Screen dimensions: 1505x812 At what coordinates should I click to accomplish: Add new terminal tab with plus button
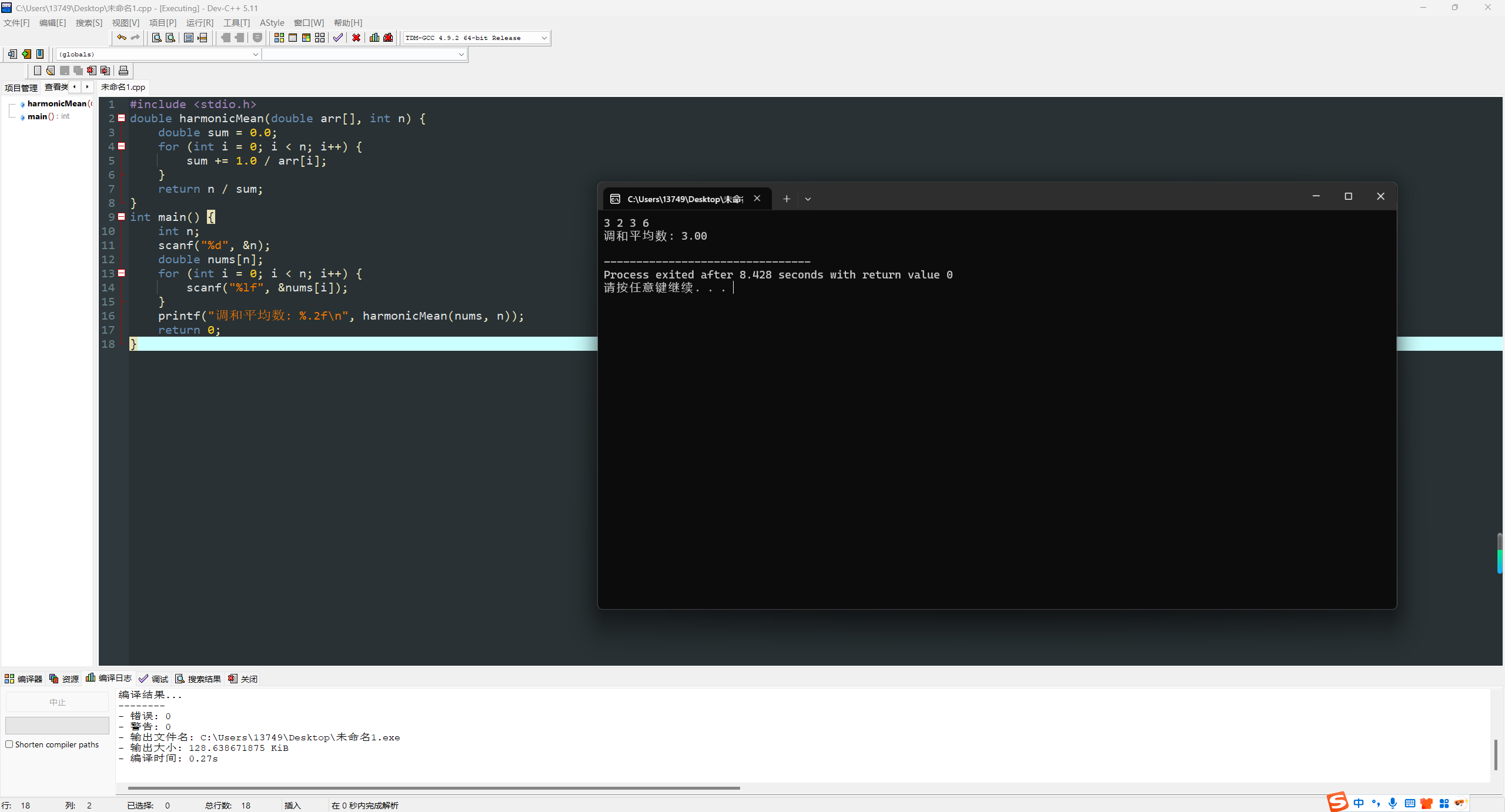[787, 199]
